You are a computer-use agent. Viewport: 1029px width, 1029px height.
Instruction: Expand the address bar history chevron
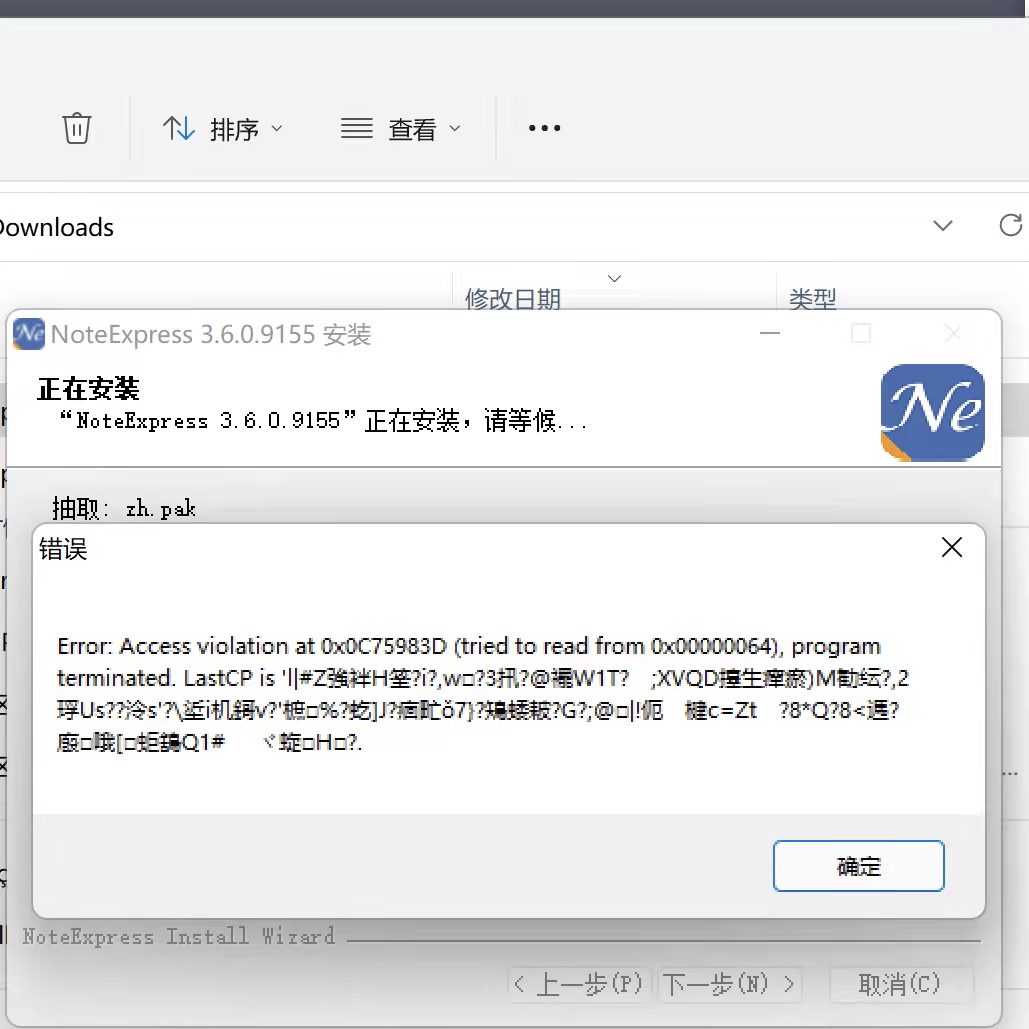(942, 226)
